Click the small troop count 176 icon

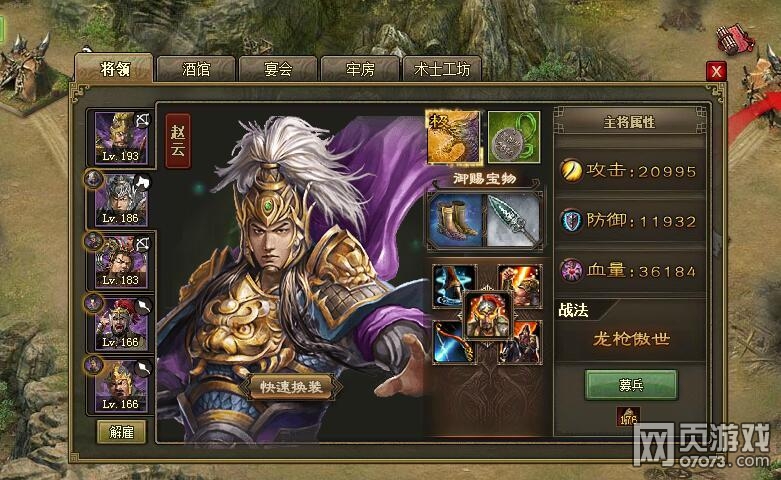(629, 417)
